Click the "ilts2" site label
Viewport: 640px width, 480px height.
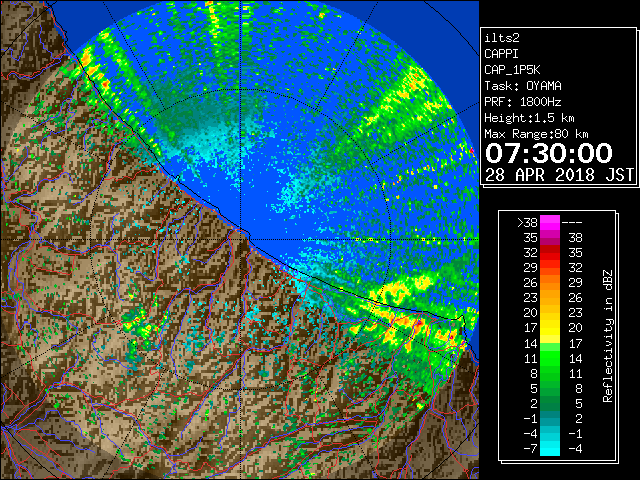(x=502, y=38)
